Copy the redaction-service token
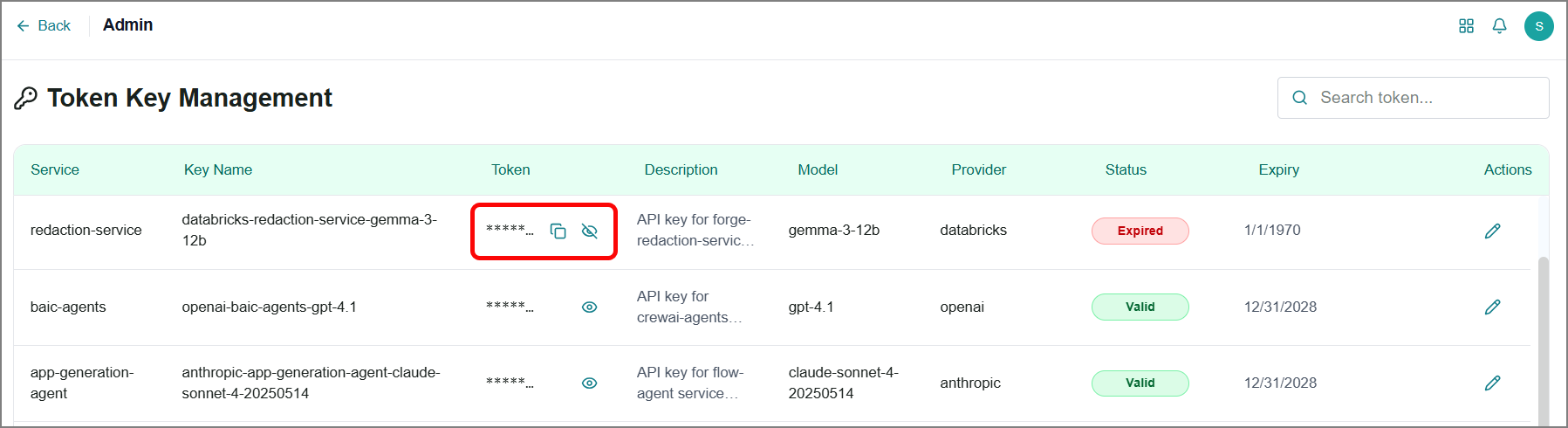Screen dimensions: 1568x428 [558, 231]
